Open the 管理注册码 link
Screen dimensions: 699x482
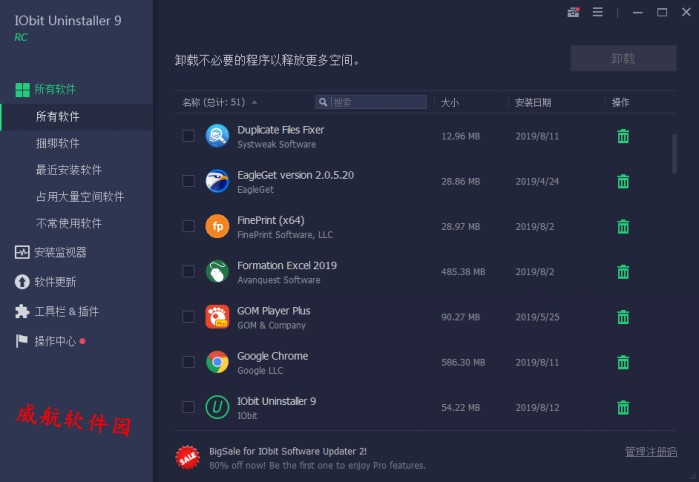(x=651, y=452)
